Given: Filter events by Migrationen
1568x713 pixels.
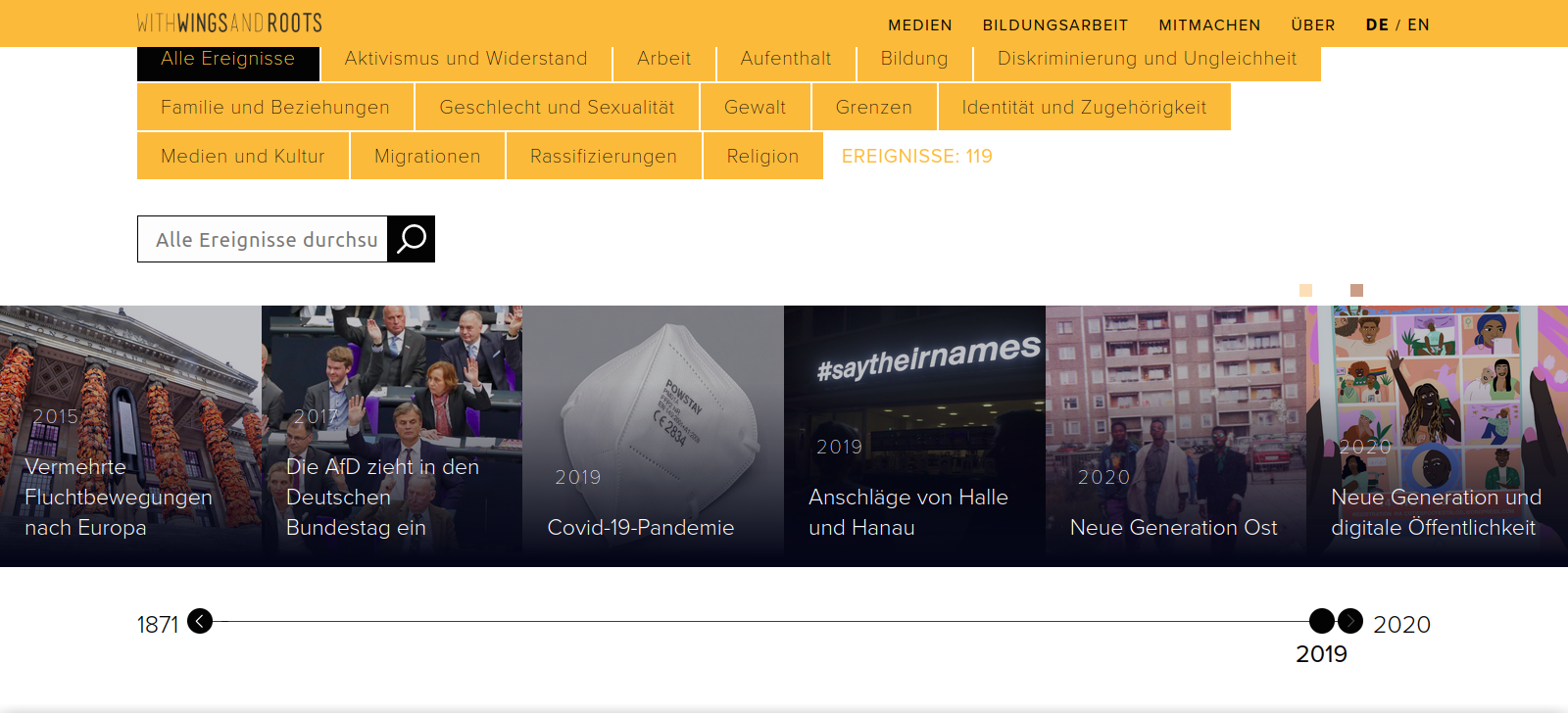Looking at the screenshot, I should point(428,156).
